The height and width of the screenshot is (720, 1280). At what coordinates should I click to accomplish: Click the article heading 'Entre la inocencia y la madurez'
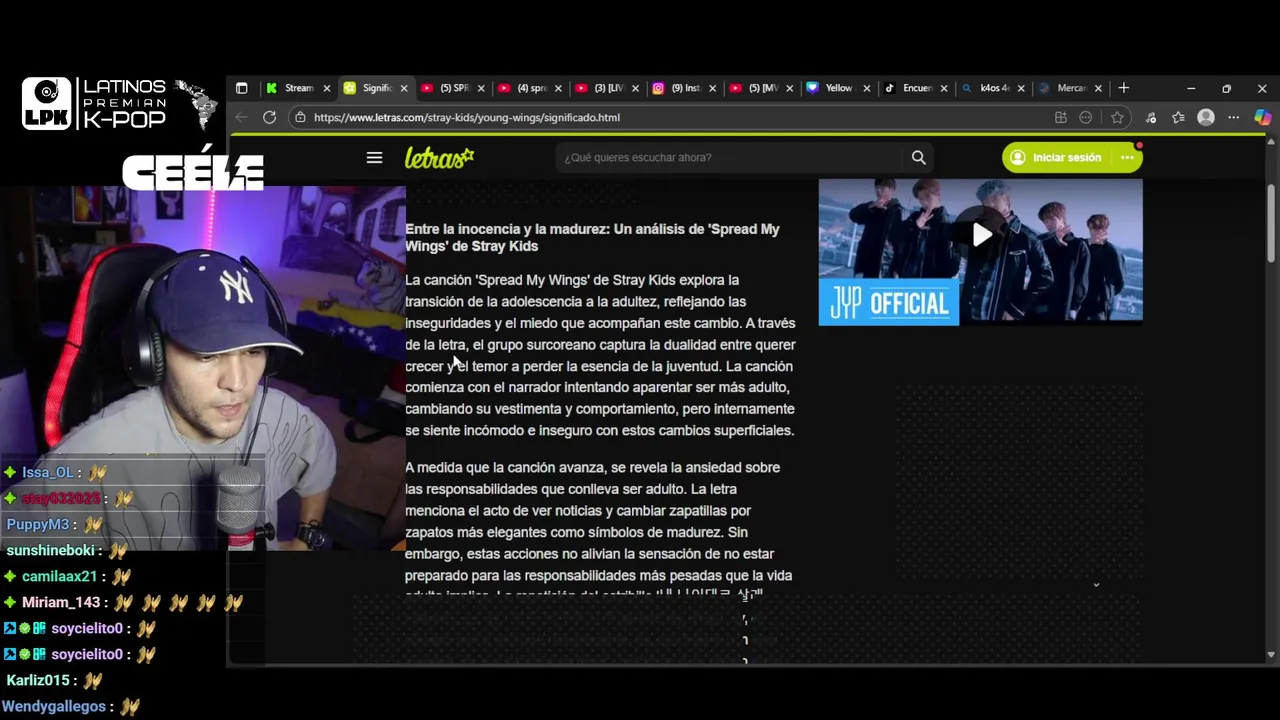tap(592, 237)
